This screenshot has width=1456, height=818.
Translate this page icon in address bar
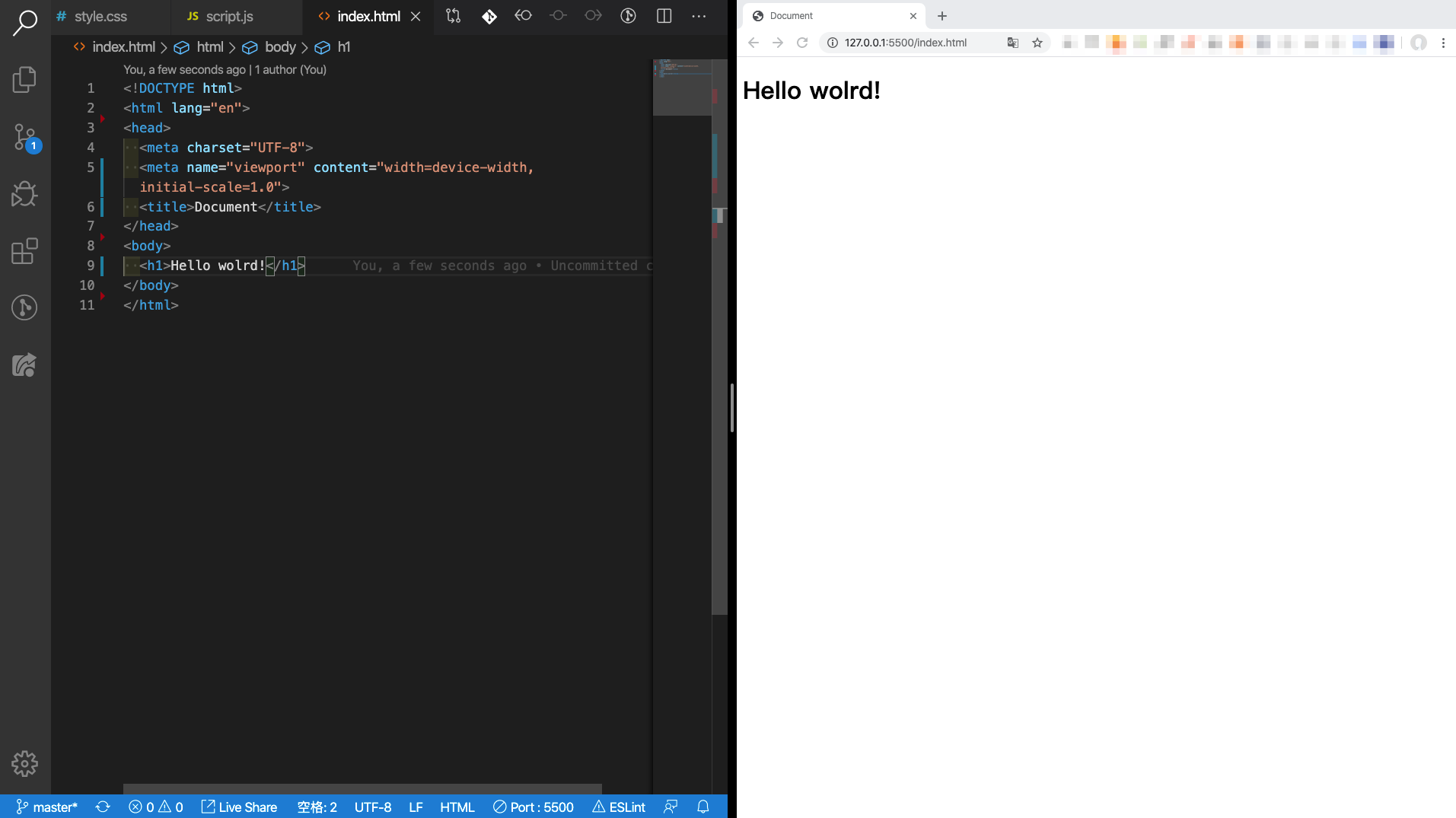[x=1013, y=43]
